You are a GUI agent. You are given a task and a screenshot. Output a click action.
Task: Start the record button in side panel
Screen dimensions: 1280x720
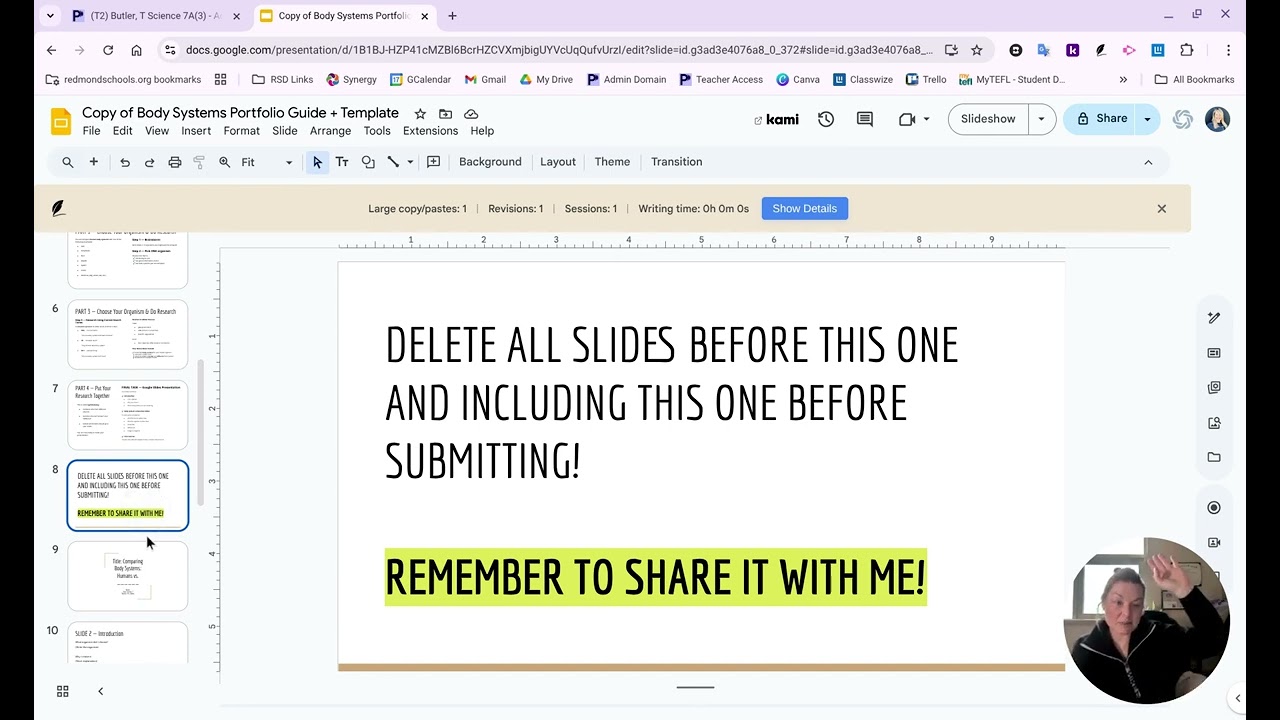(x=1214, y=508)
